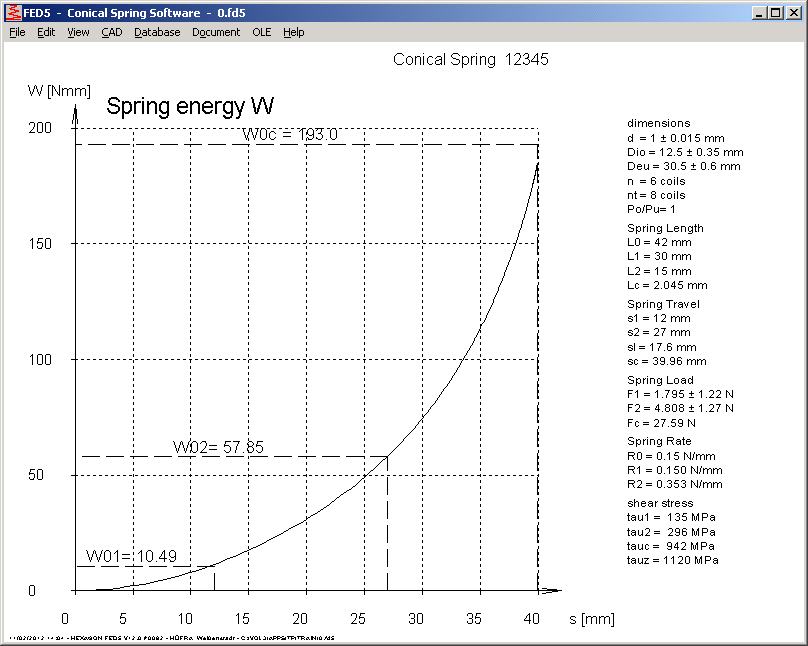Open the Help menu
Screen dimensions: 808x646
pos(293,32)
